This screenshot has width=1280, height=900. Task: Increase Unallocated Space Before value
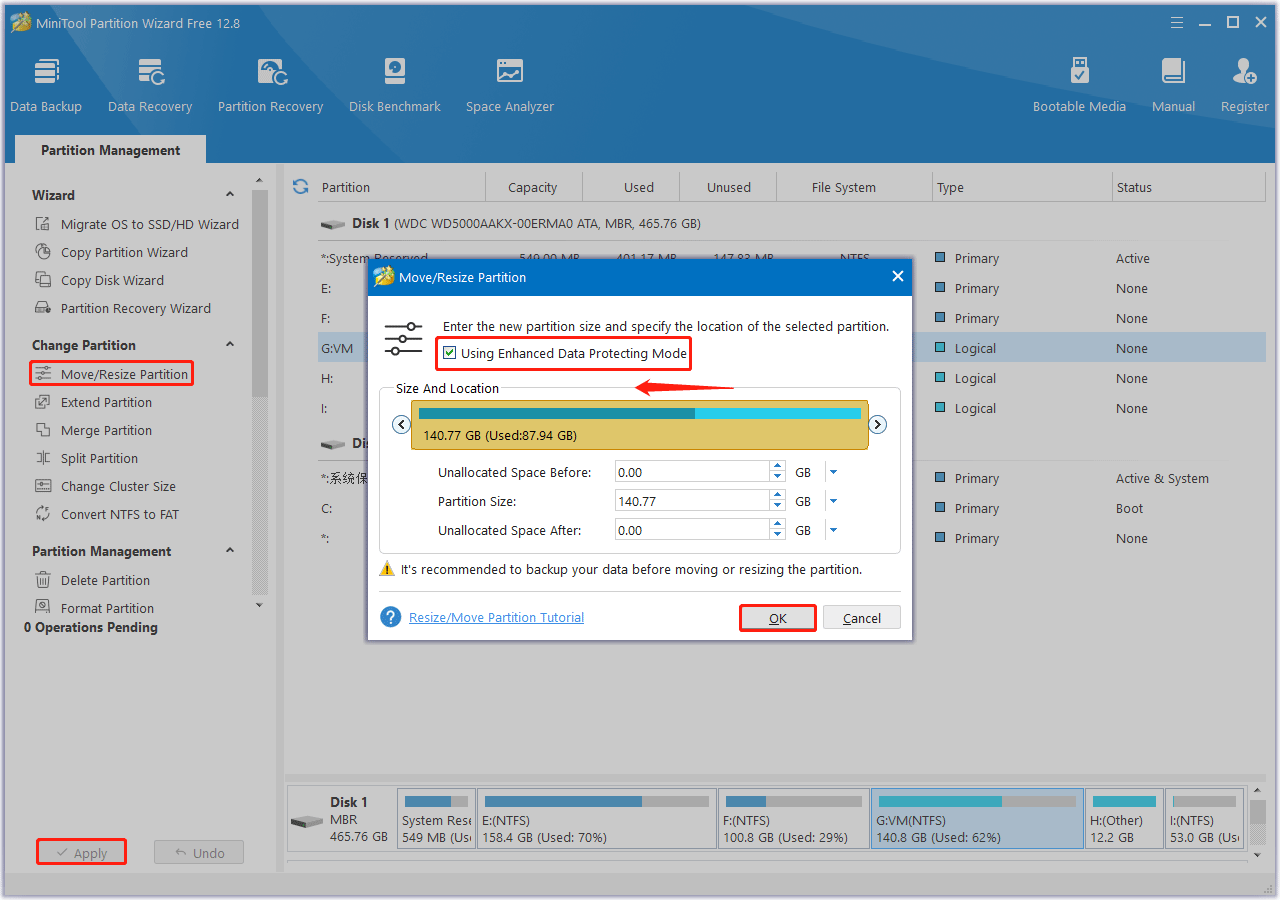777,467
